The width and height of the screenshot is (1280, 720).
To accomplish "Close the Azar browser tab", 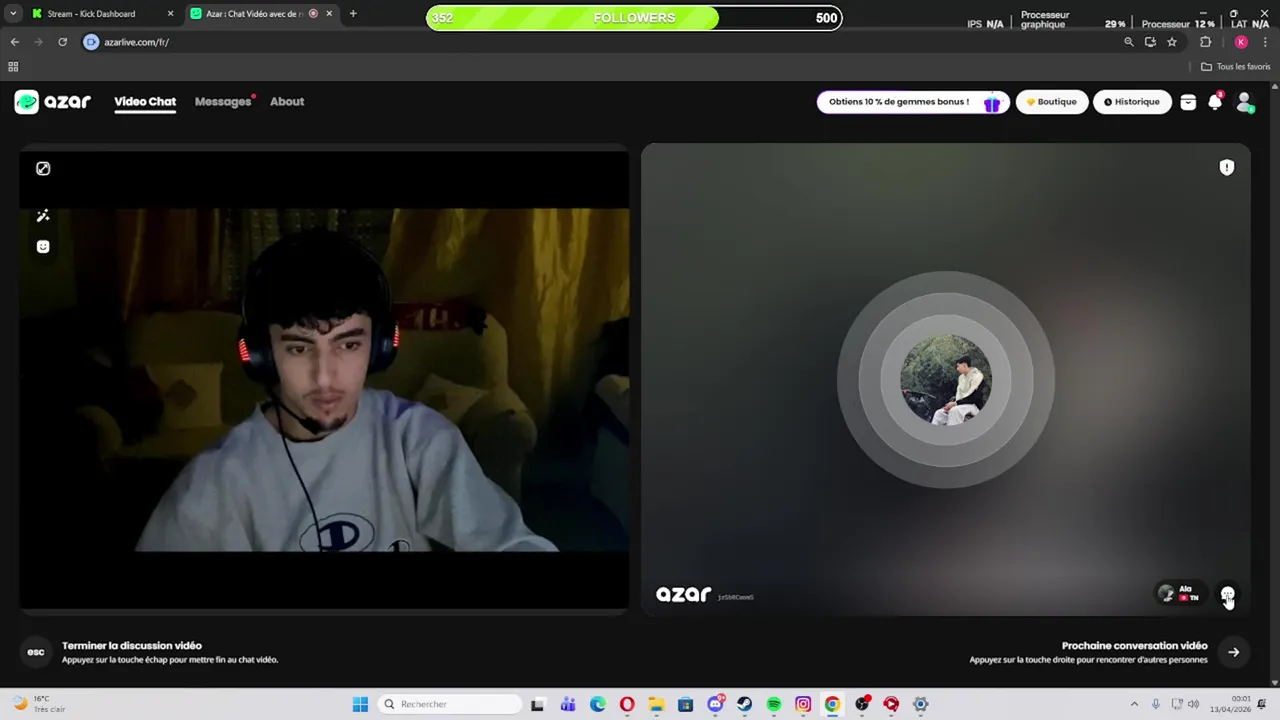I will (329, 14).
